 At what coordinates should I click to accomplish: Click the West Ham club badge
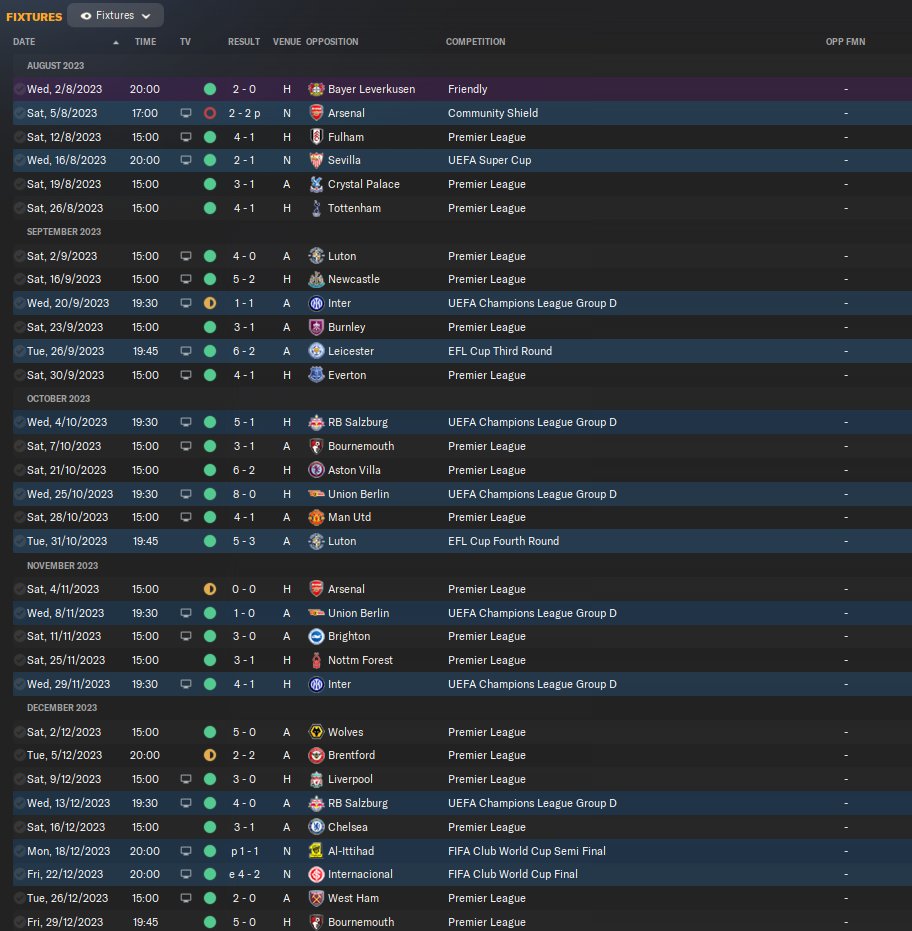[316, 898]
